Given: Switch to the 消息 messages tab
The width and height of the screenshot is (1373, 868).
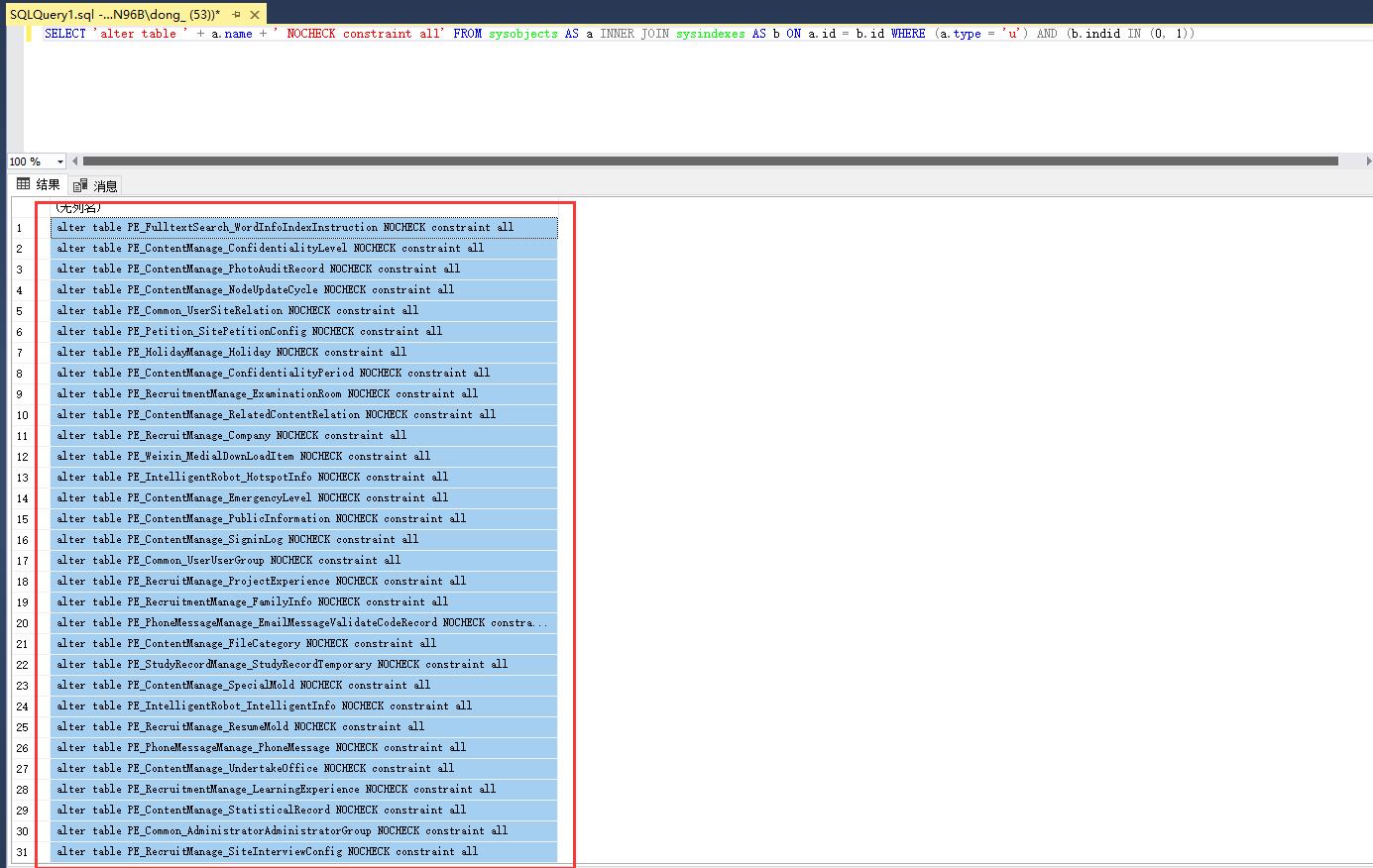Looking at the screenshot, I should [x=96, y=185].
